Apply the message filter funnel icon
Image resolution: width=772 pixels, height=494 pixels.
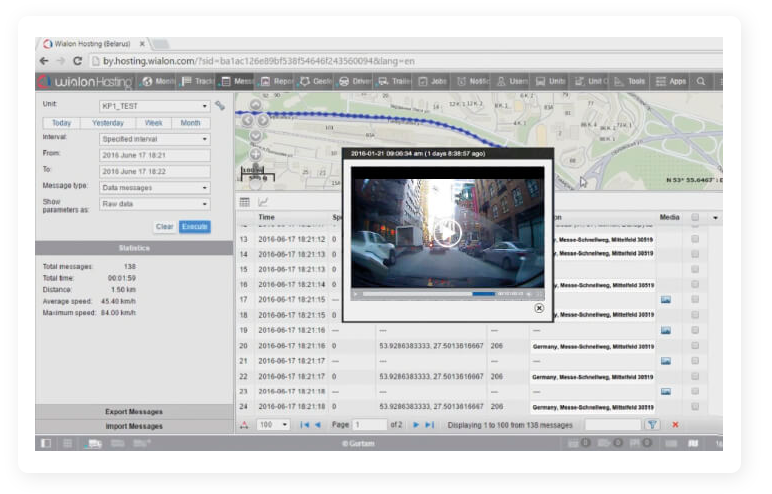click(652, 425)
